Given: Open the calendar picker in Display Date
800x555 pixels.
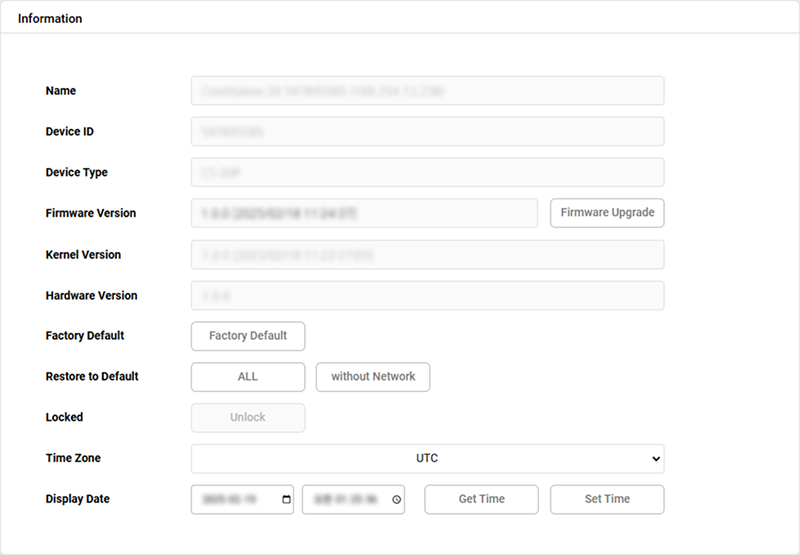Looking at the screenshot, I should [287, 500].
